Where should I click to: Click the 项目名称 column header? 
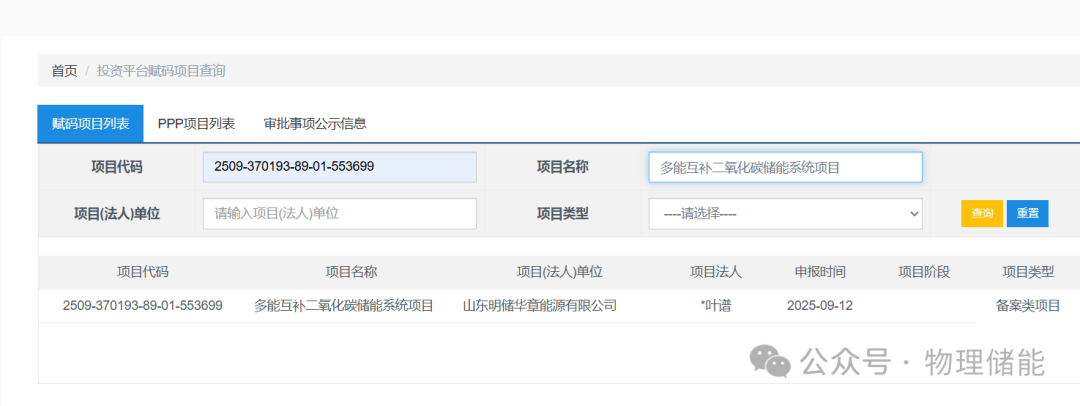pos(351,272)
